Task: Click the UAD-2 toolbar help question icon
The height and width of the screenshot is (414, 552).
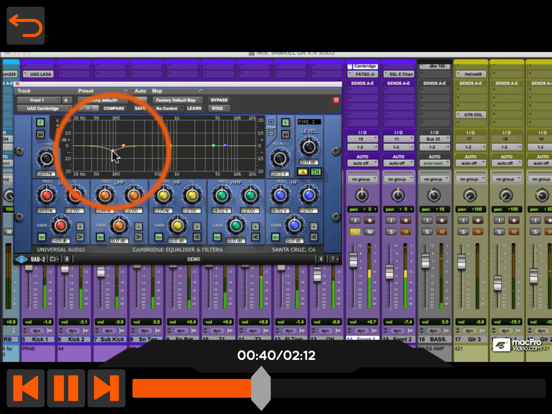Action: pyautogui.click(x=333, y=259)
